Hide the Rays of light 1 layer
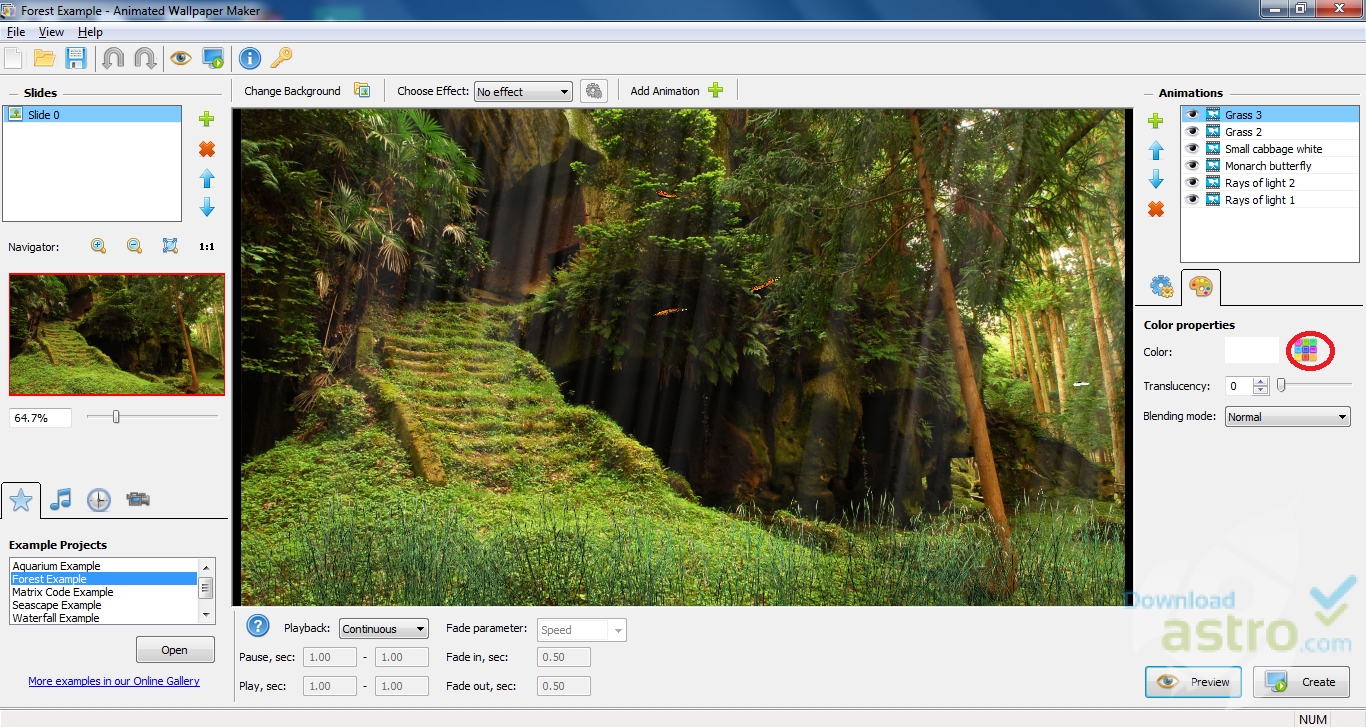 (1192, 200)
